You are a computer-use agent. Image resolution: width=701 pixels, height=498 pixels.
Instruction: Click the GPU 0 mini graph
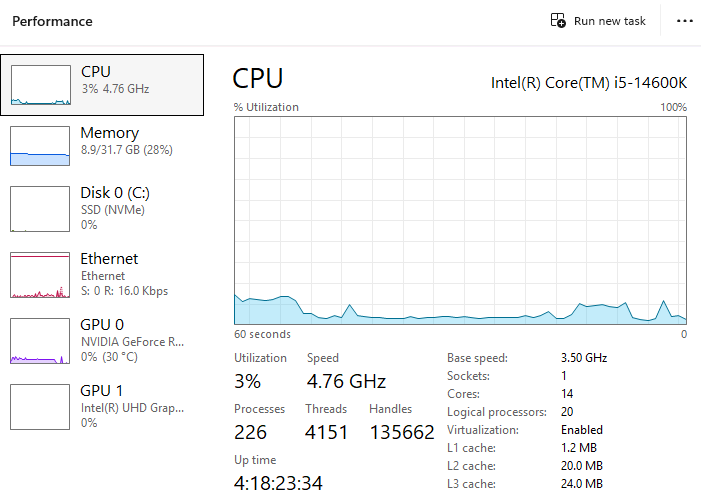tap(40, 340)
